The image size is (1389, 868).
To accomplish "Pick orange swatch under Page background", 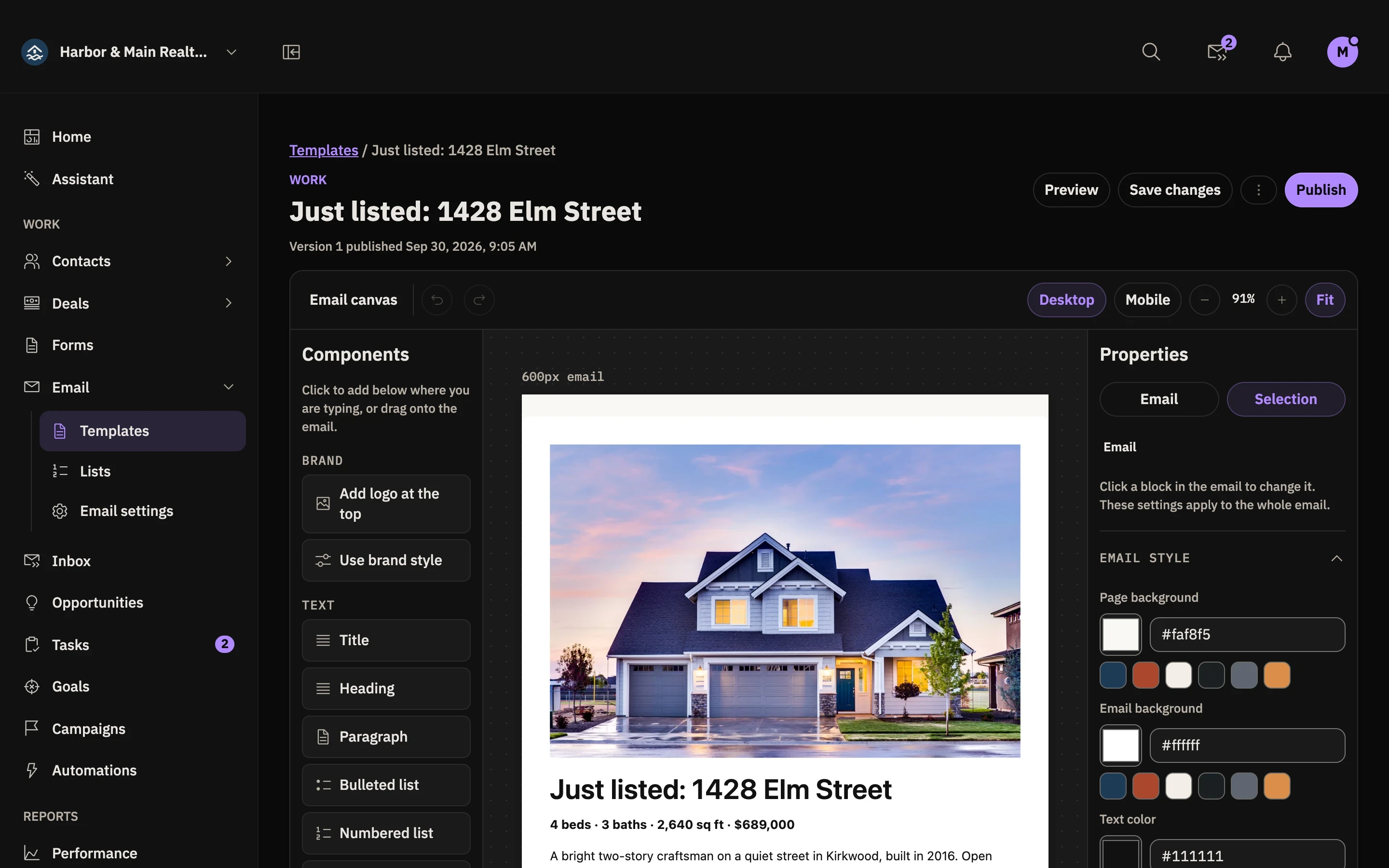I will (1277, 675).
